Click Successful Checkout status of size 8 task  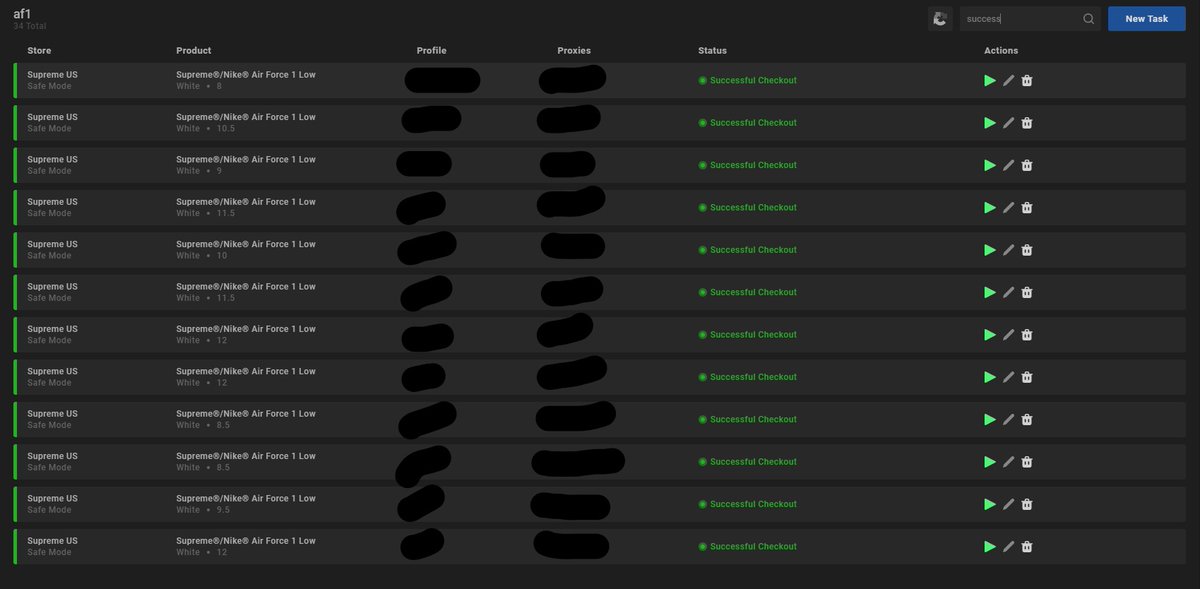coord(748,81)
